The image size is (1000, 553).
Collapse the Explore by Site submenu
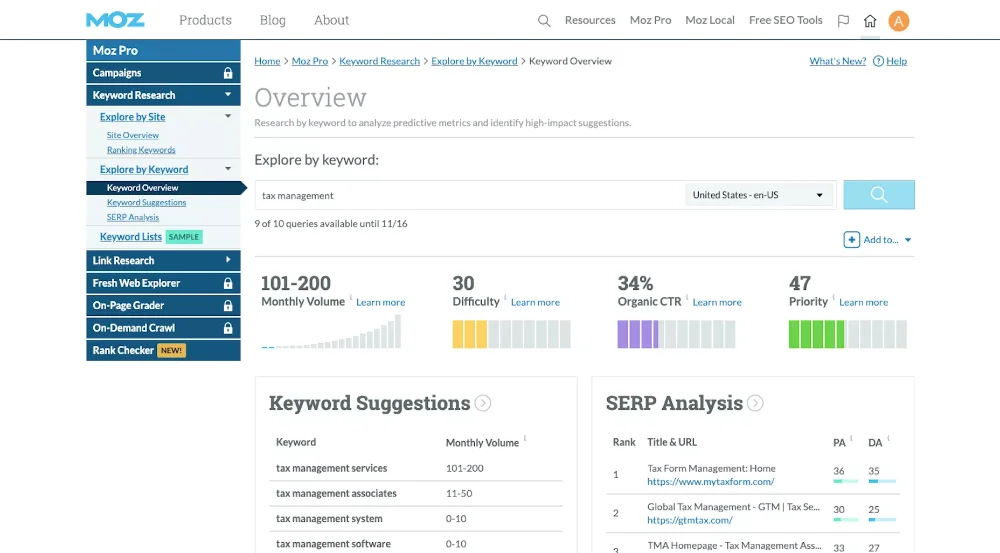(x=228, y=117)
